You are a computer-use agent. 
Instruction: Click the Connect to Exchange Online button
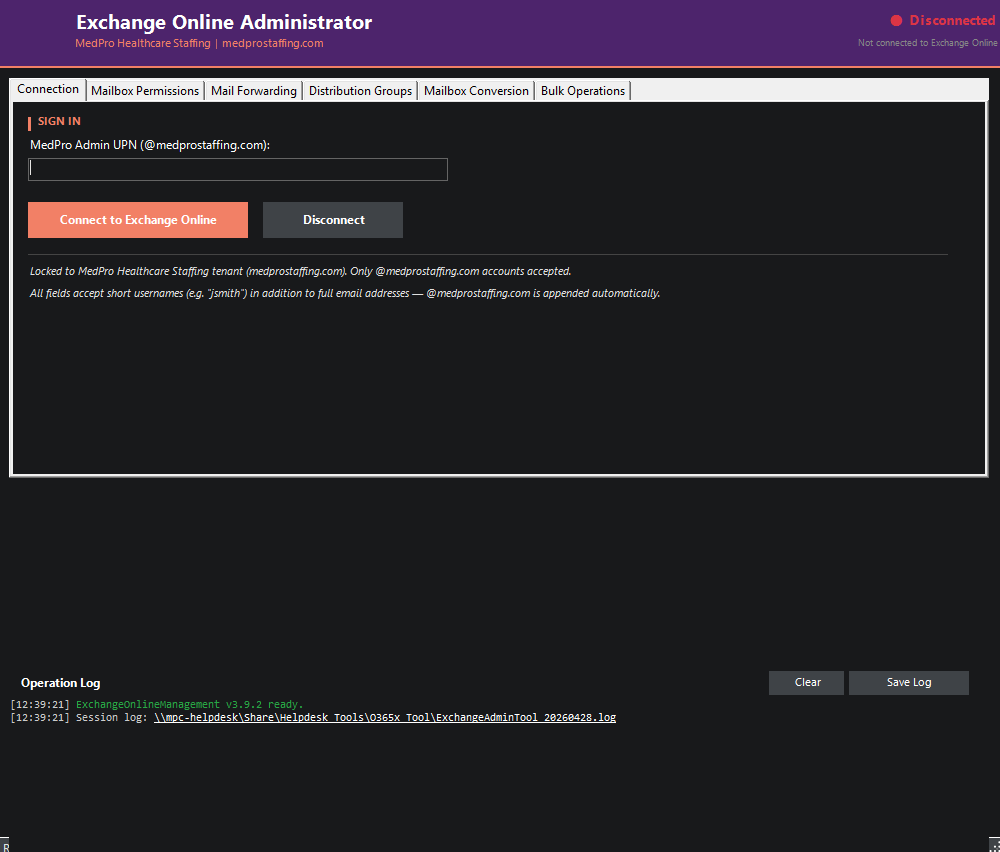[137, 219]
